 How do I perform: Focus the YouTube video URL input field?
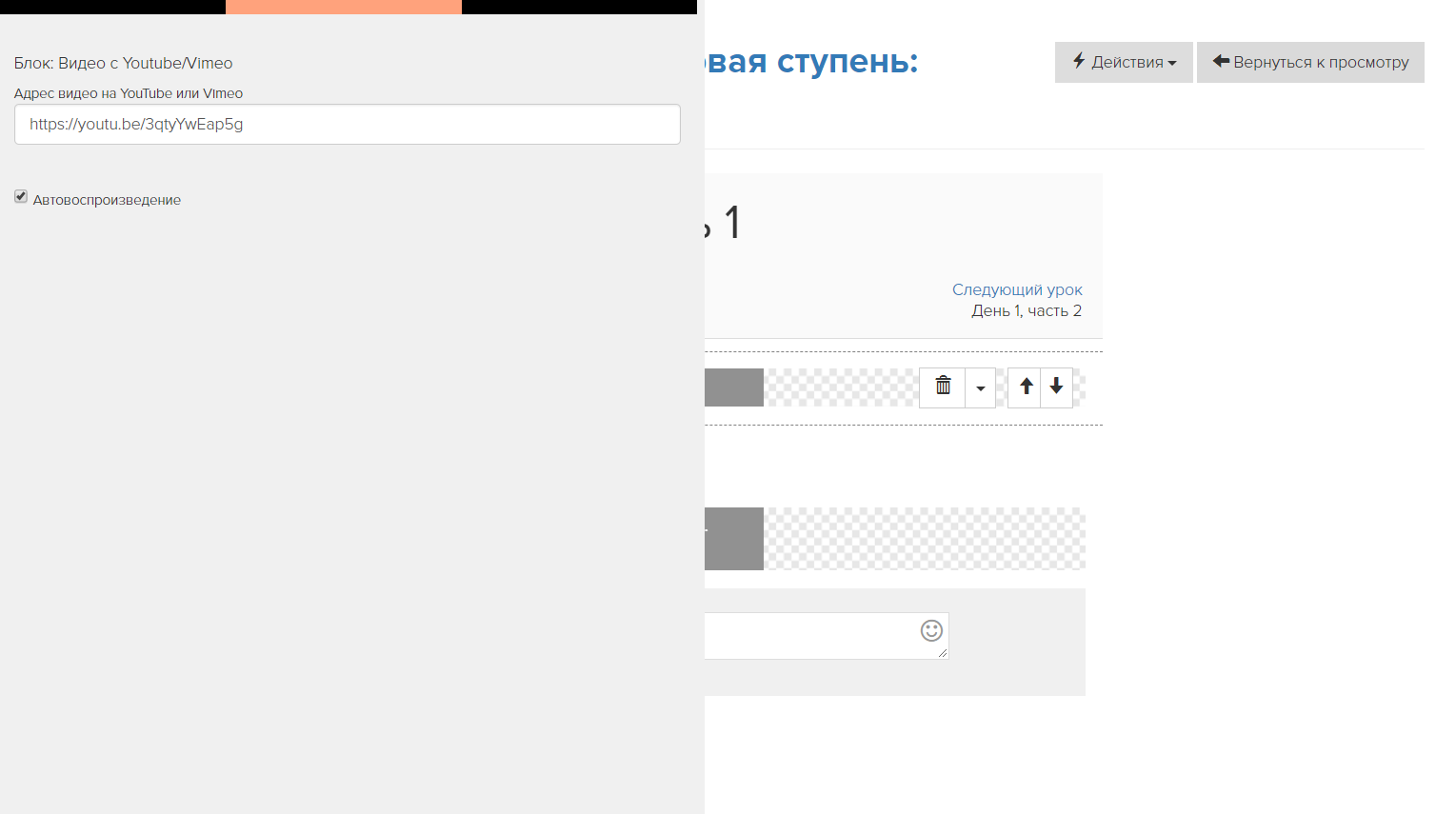click(x=347, y=125)
